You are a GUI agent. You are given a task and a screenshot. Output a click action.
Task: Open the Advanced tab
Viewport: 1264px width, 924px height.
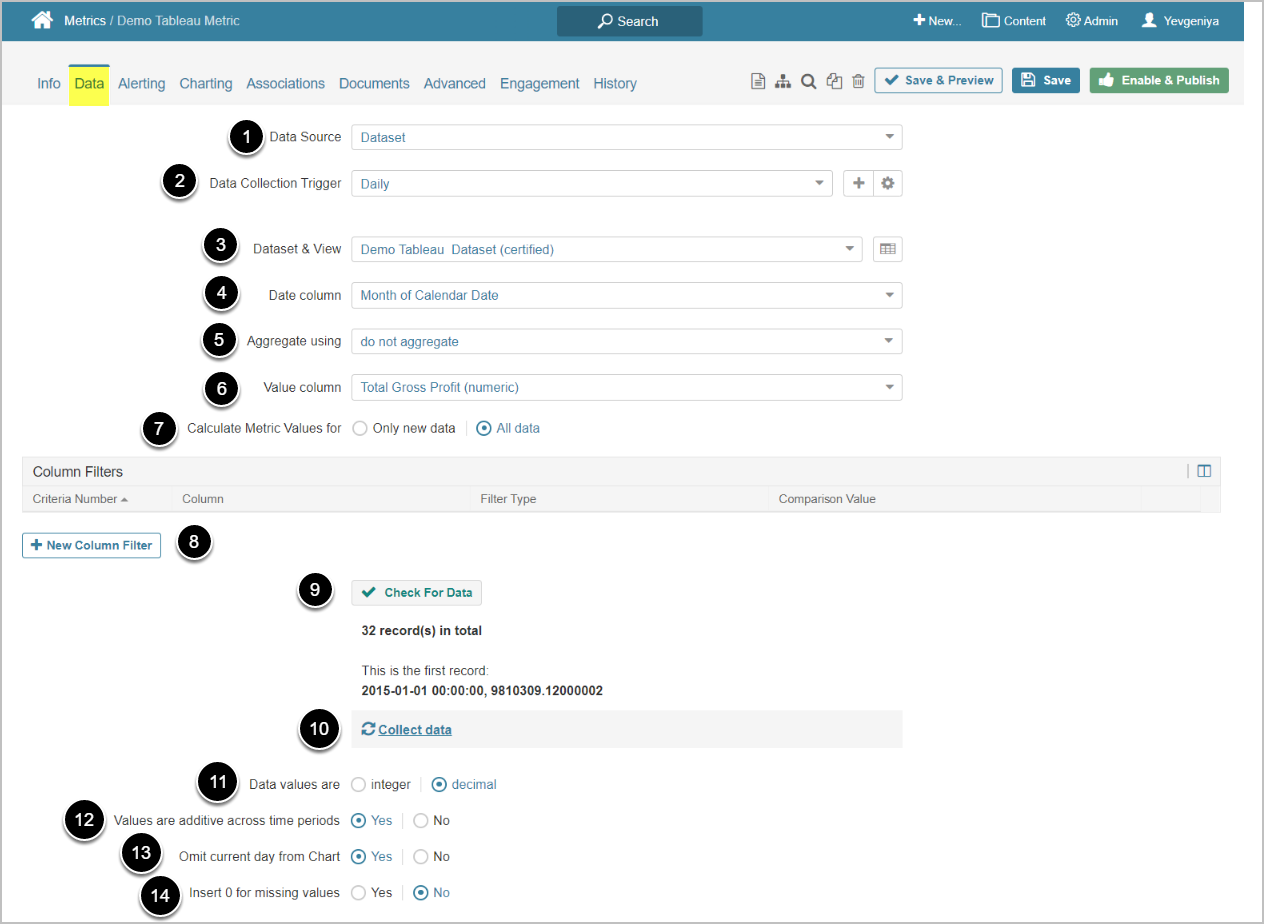point(455,84)
